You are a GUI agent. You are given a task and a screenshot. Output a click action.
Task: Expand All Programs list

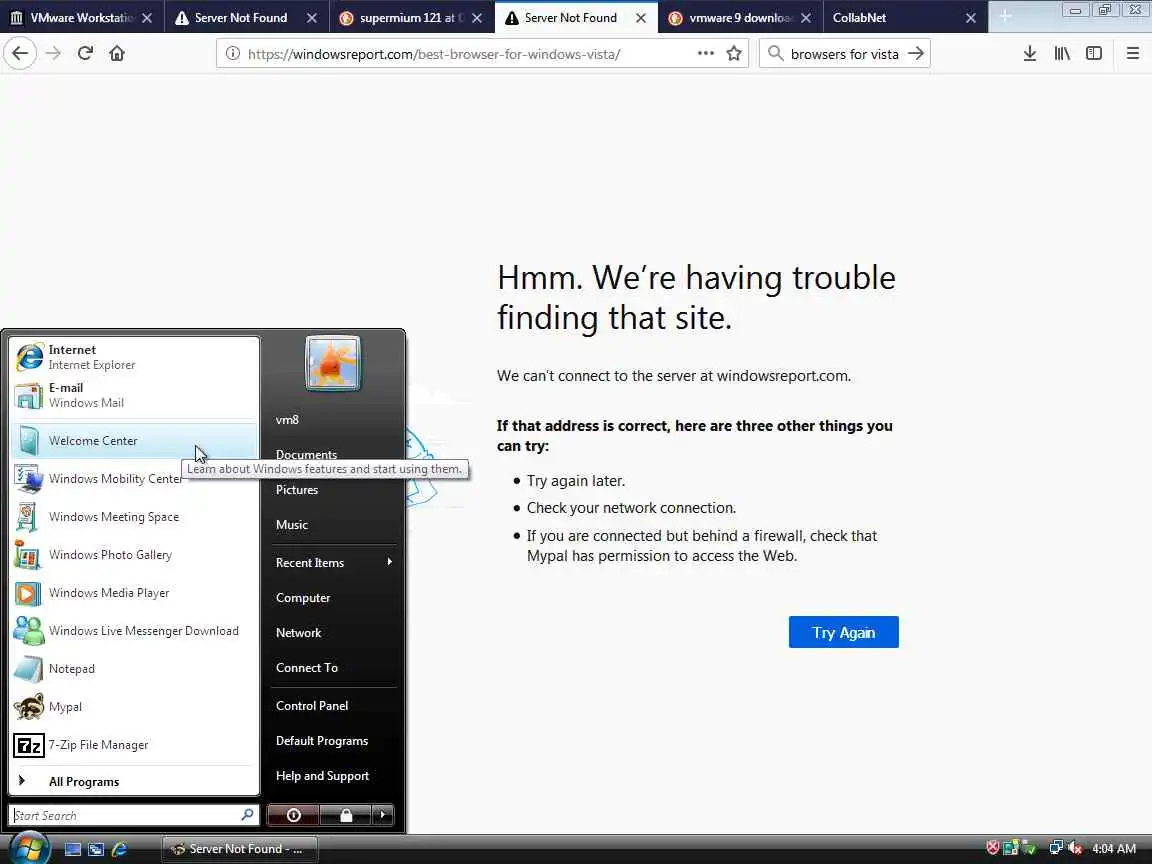tap(134, 782)
